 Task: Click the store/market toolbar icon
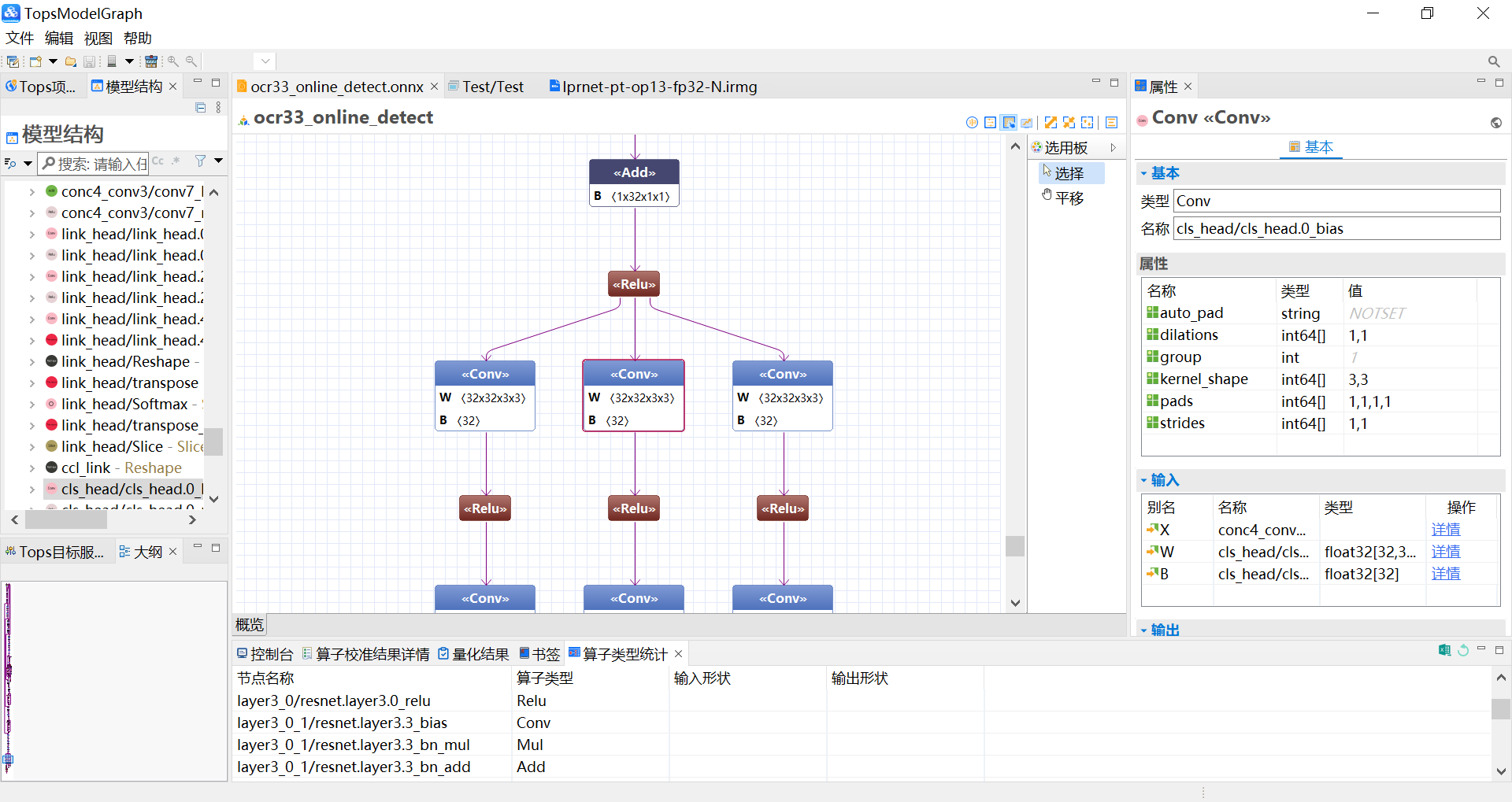click(x=151, y=61)
